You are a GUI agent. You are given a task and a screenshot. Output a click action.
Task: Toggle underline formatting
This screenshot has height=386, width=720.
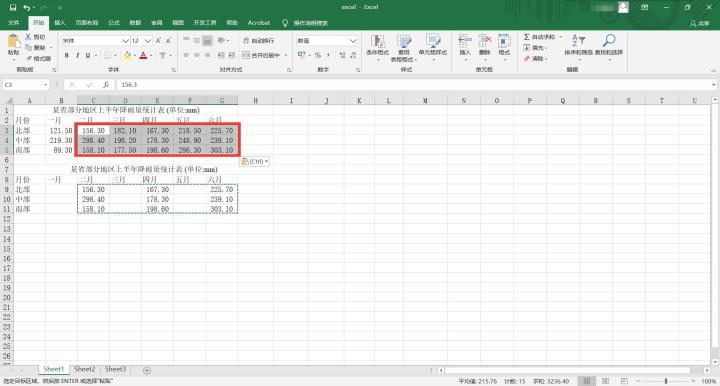coord(88,56)
